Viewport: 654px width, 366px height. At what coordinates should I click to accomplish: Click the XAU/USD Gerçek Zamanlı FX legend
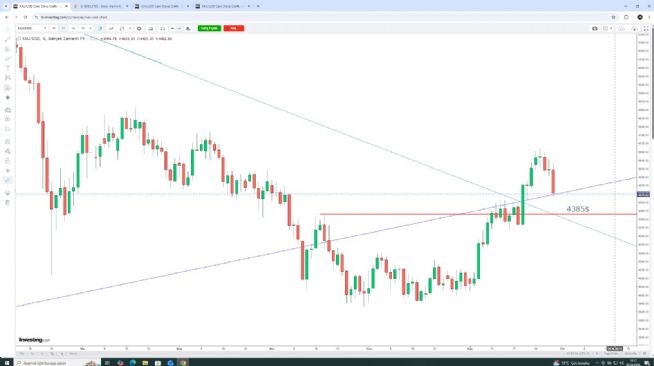click(53, 39)
